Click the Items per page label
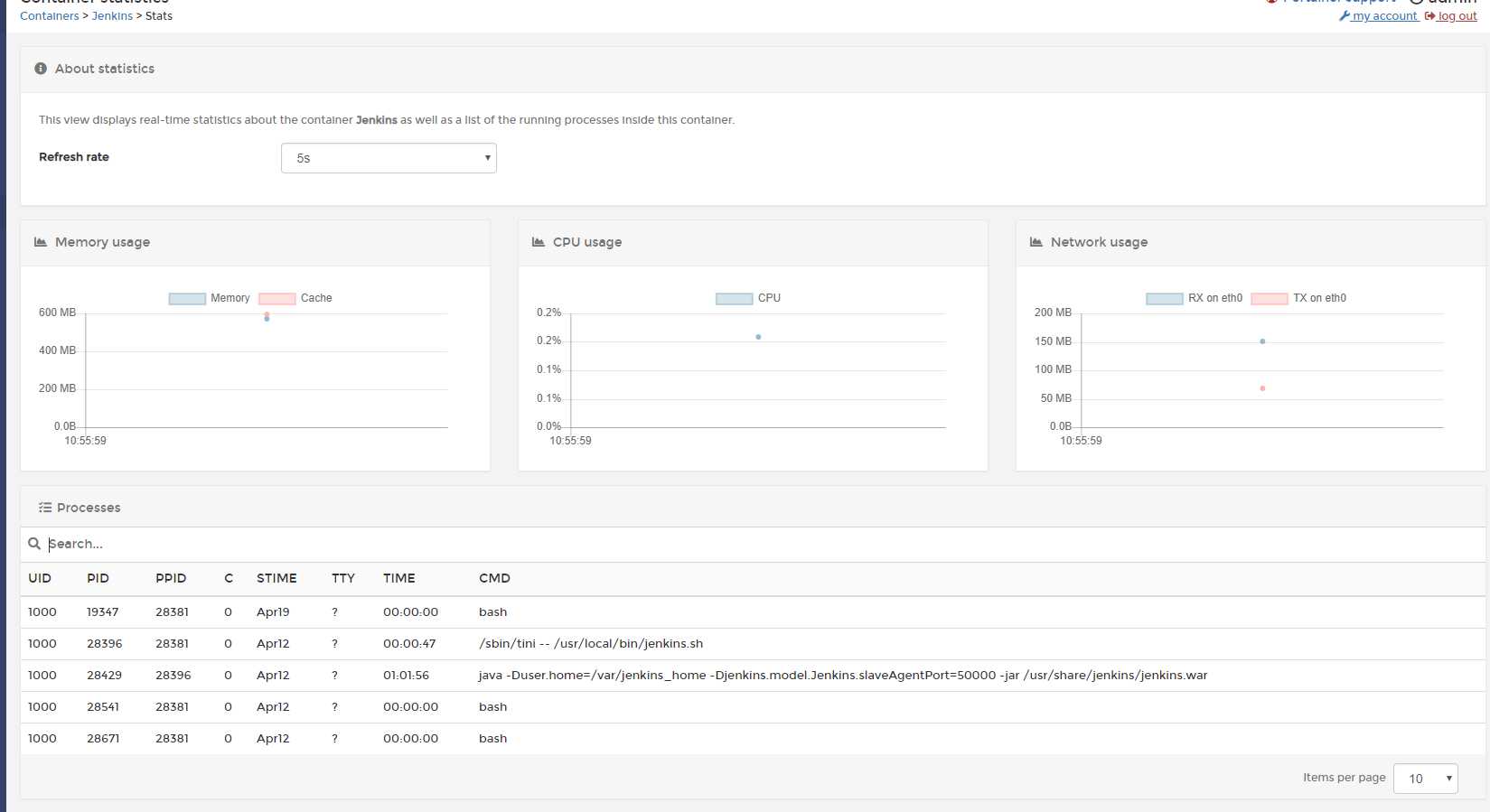 click(x=1345, y=778)
